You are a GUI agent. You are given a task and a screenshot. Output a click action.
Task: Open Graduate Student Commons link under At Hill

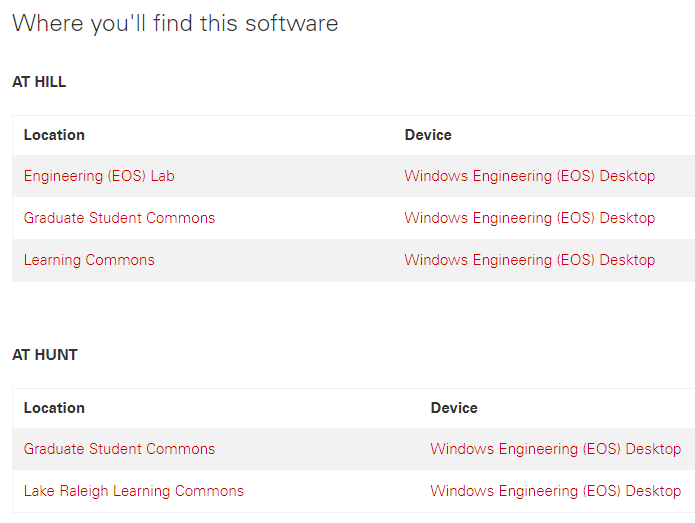tap(119, 218)
